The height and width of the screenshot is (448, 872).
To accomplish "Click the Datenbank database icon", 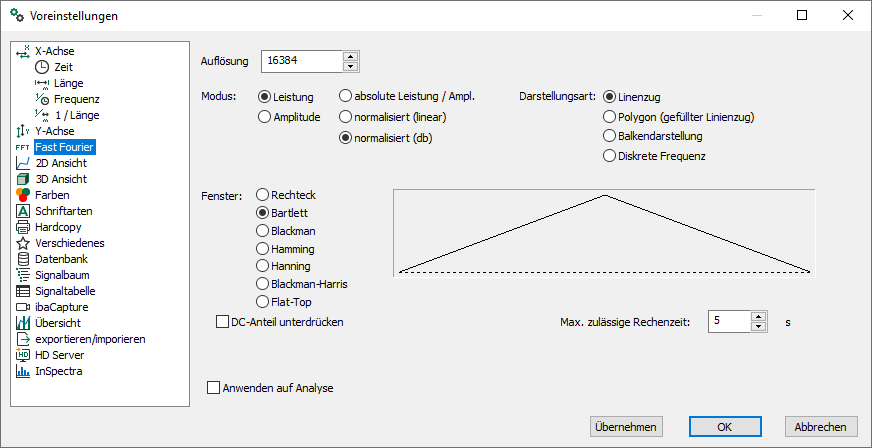I will 23,259.
